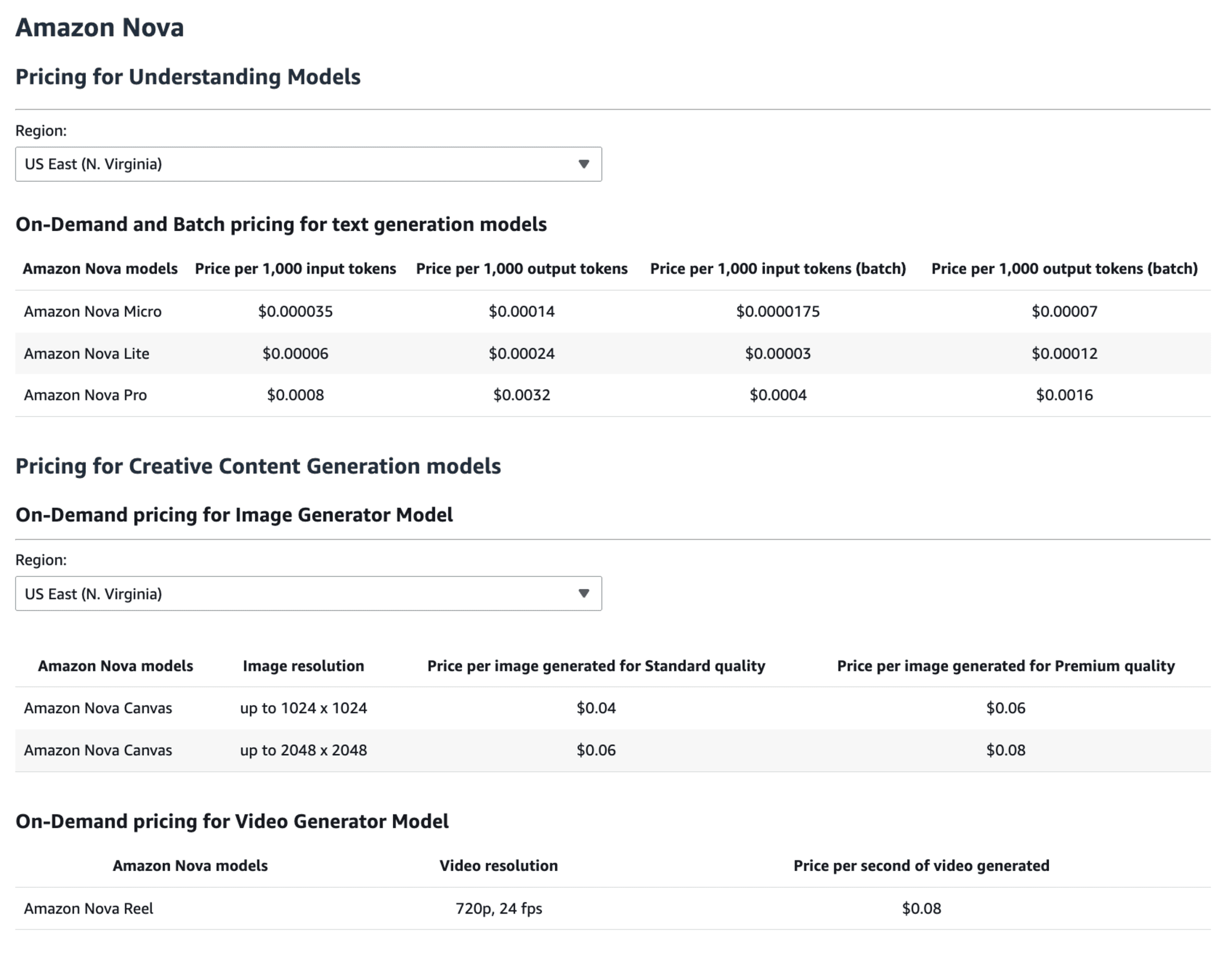Viewport: 1232px width, 953px height.
Task: Click the Price per 1,000 input tokens (batch) header
Action: 778,269
